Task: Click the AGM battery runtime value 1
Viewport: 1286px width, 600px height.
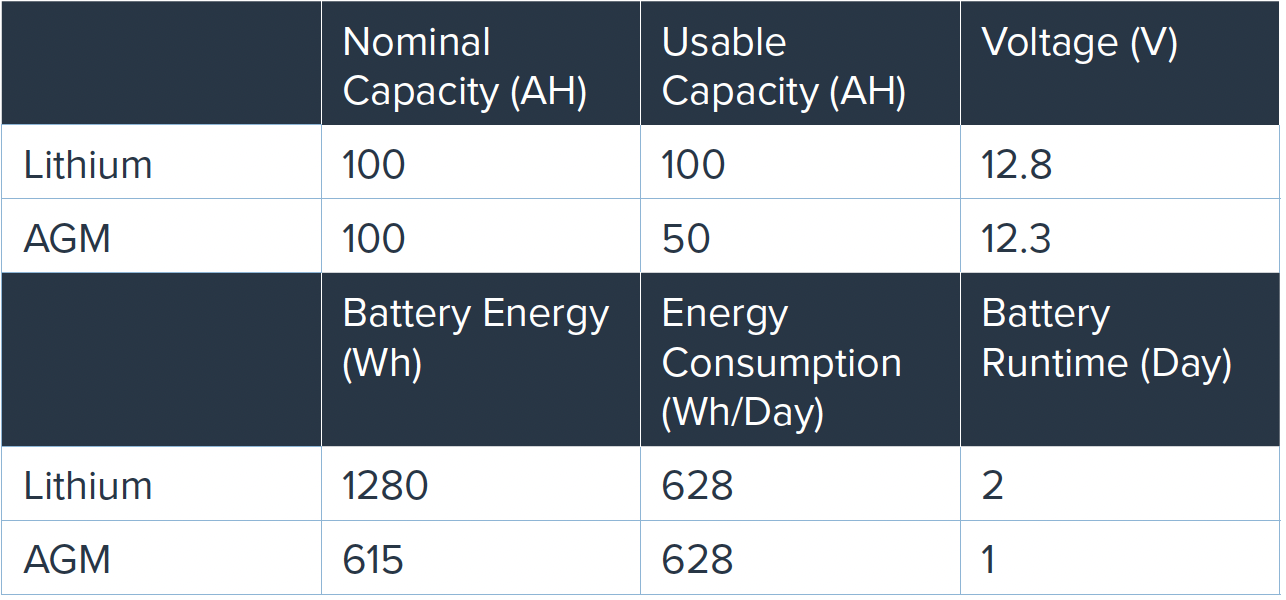Action: 989,559
